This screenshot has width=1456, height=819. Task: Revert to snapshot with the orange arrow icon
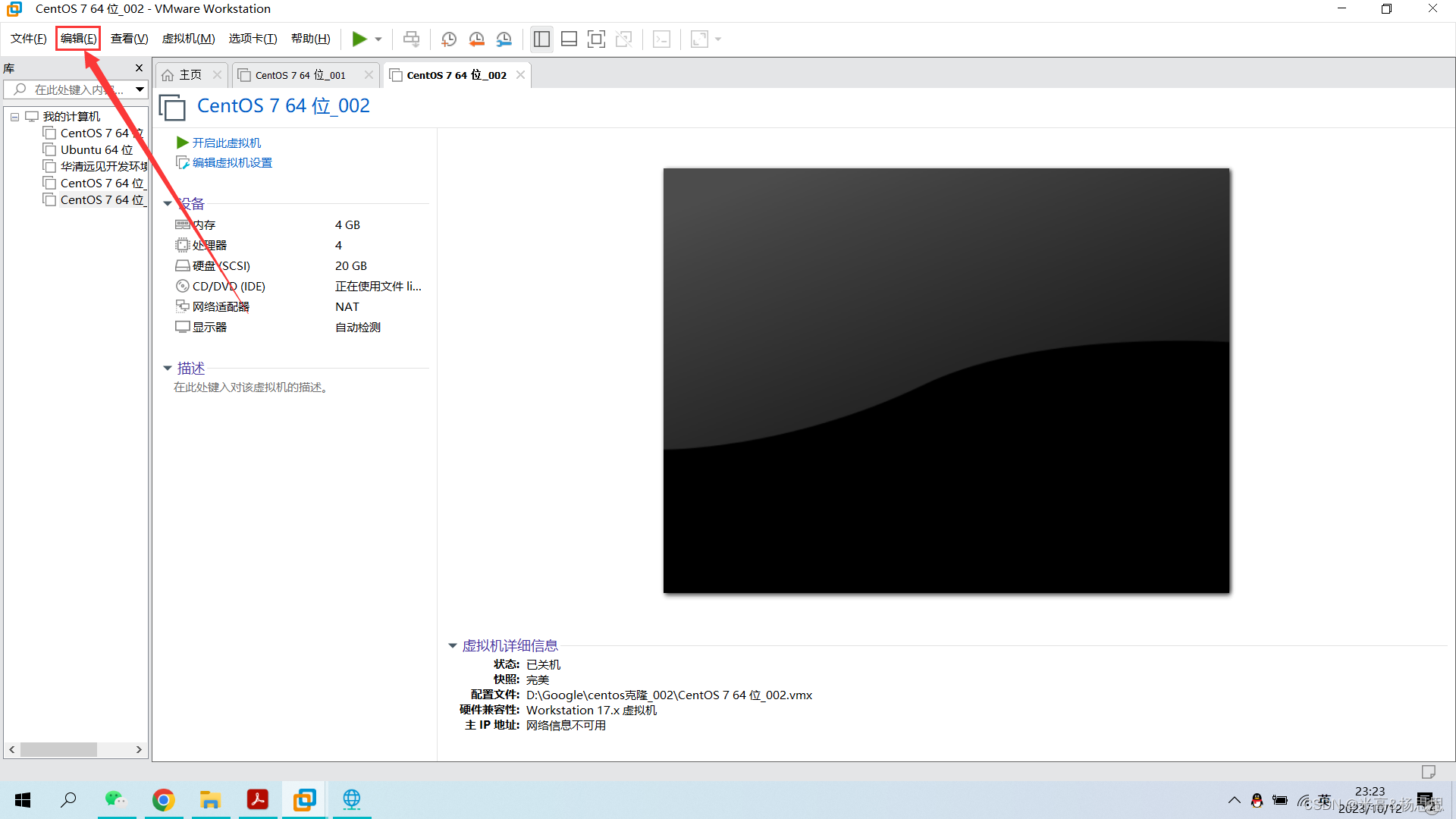click(x=477, y=39)
